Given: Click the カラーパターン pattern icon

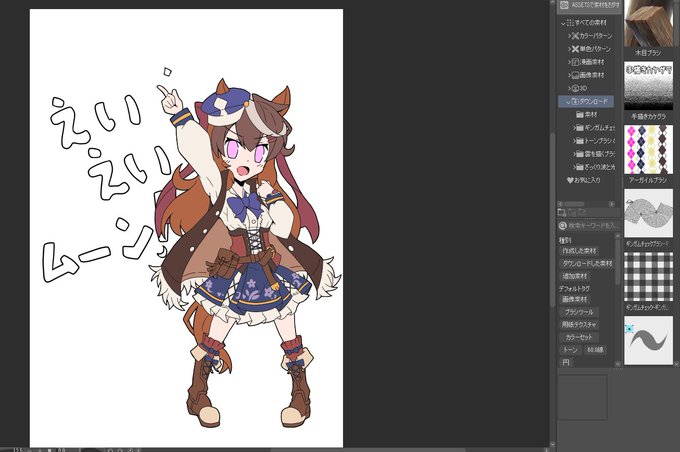Looking at the screenshot, I should coord(575,36).
